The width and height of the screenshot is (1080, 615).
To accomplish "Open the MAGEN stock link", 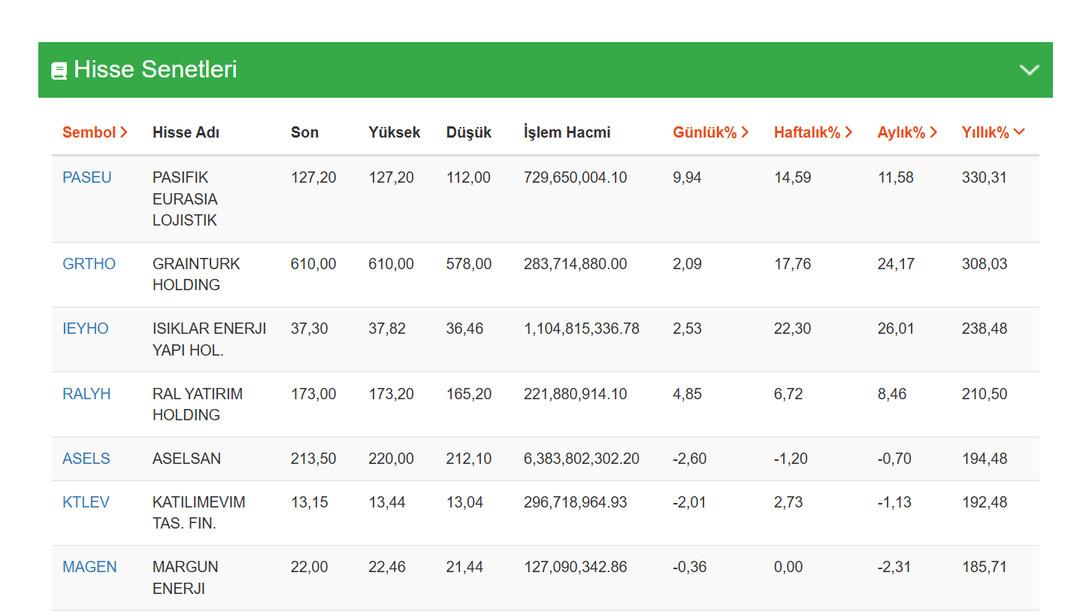I will point(89,567).
